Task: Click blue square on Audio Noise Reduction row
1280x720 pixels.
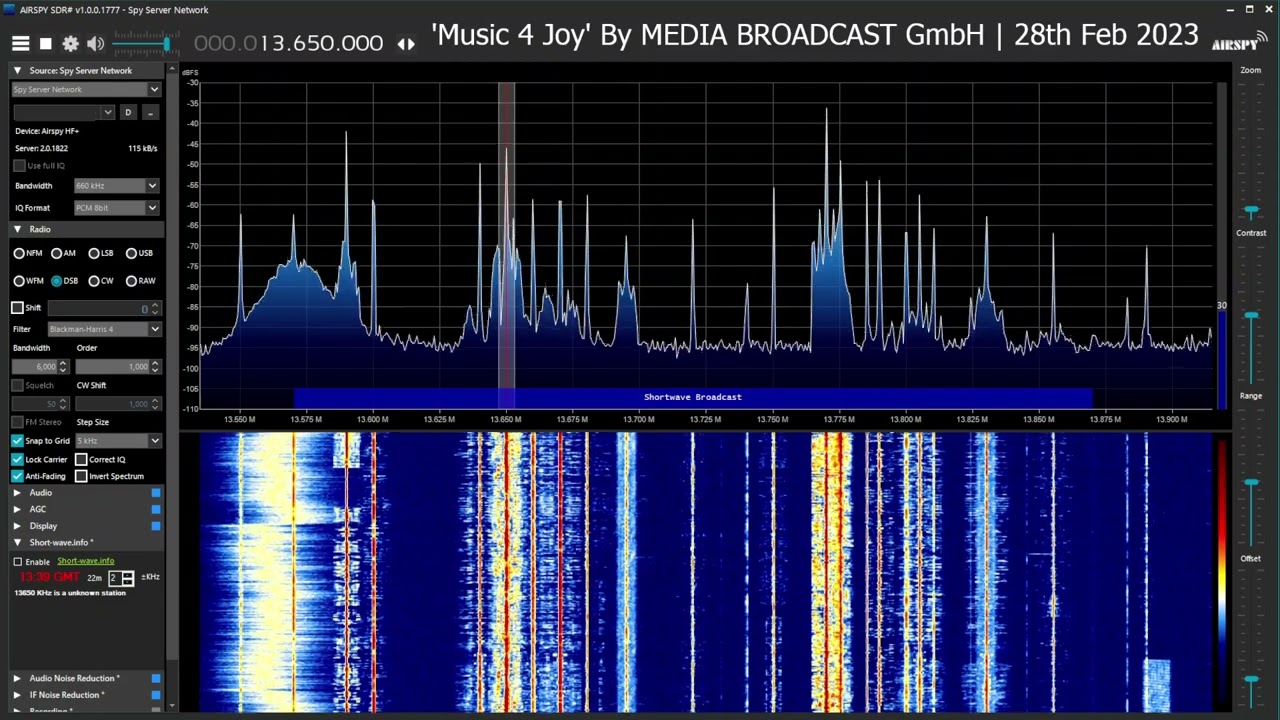Action: click(x=155, y=678)
